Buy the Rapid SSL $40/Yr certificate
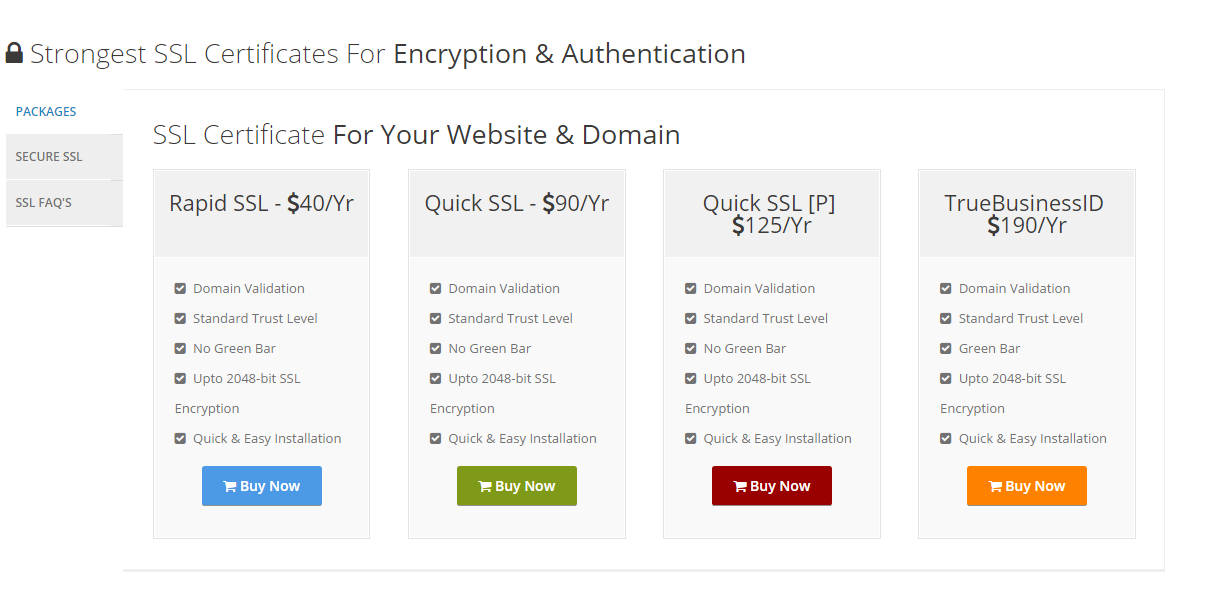The width and height of the screenshot is (1215, 597). click(x=262, y=486)
